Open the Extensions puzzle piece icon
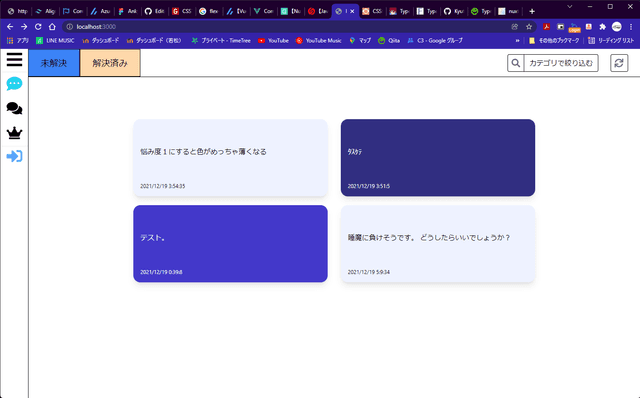640x398 pixels. pos(602,27)
